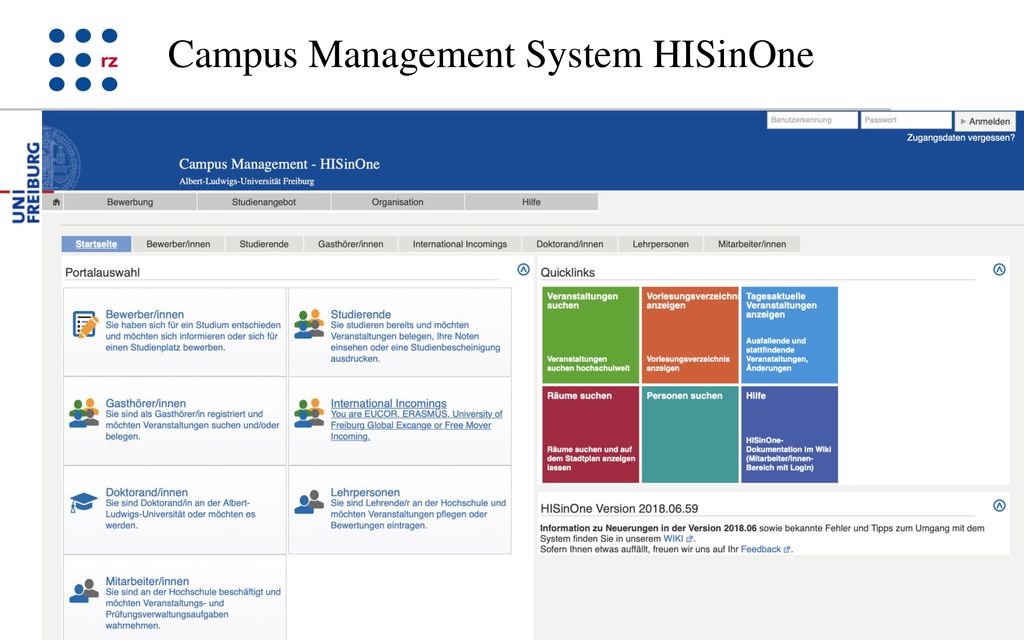Click the external link icon beside WIKI
Image resolution: width=1024 pixels, height=640 pixels.
[x=689, y=539]
